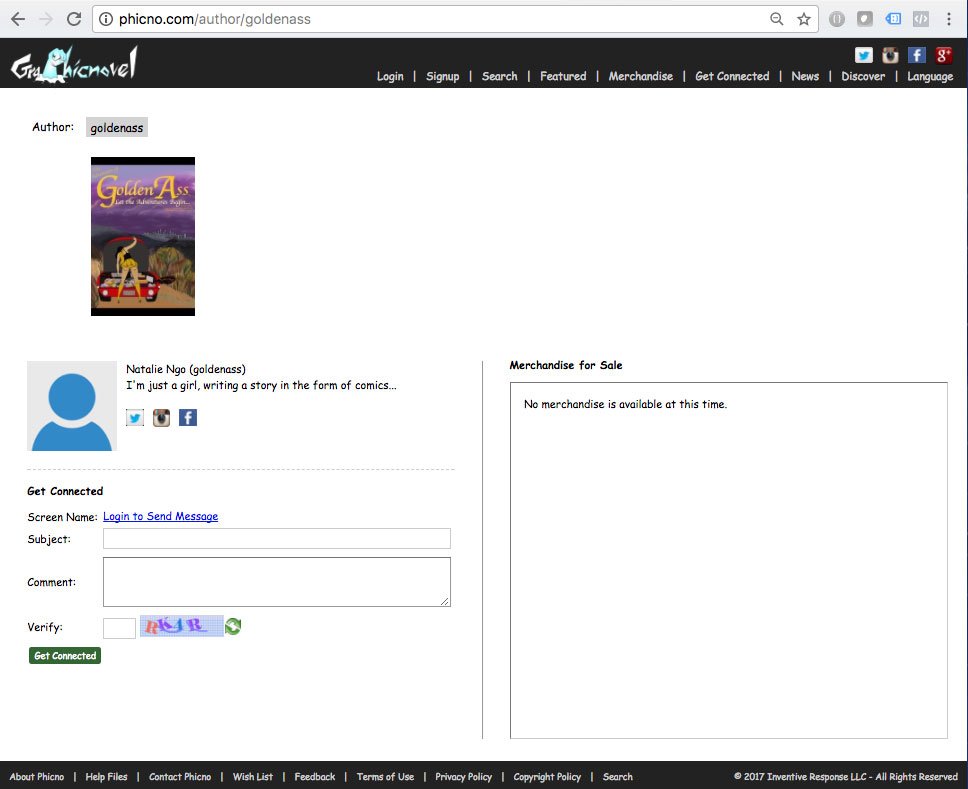Click the blue extension icon in toolbar
Viewport: 968px width, 789px height.
point(893,19)
